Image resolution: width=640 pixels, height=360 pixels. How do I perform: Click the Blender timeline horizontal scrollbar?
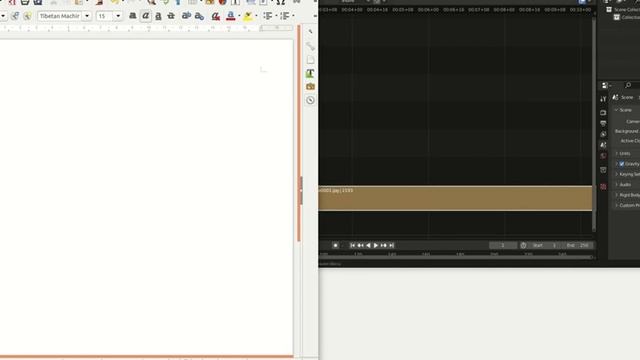[x=455, y=258]
